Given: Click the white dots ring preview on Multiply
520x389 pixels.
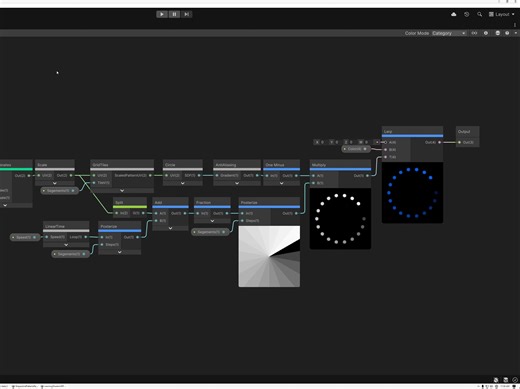Looking at the screenshot, I should pos(340,219).
